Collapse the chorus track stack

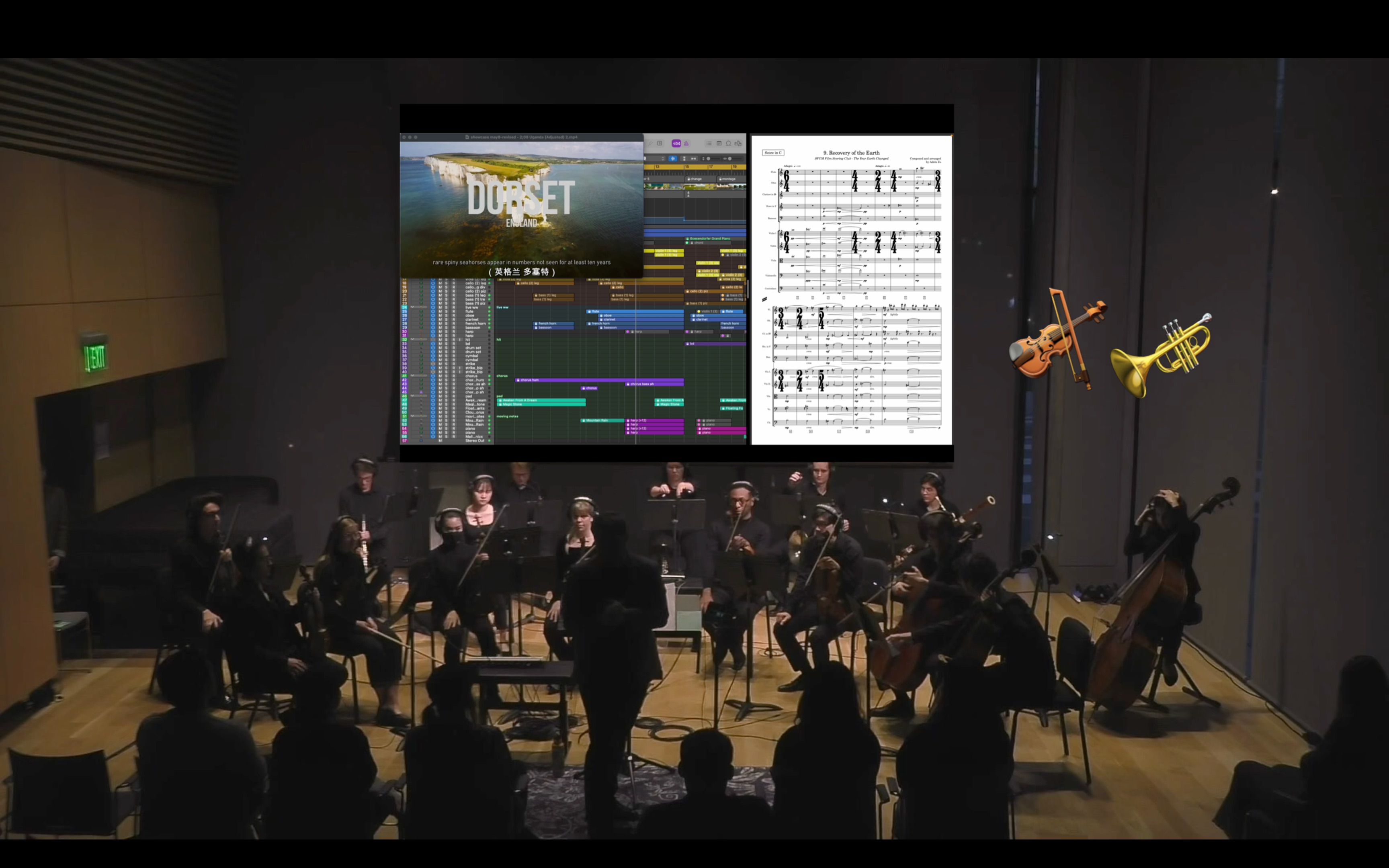coord(413,376)
